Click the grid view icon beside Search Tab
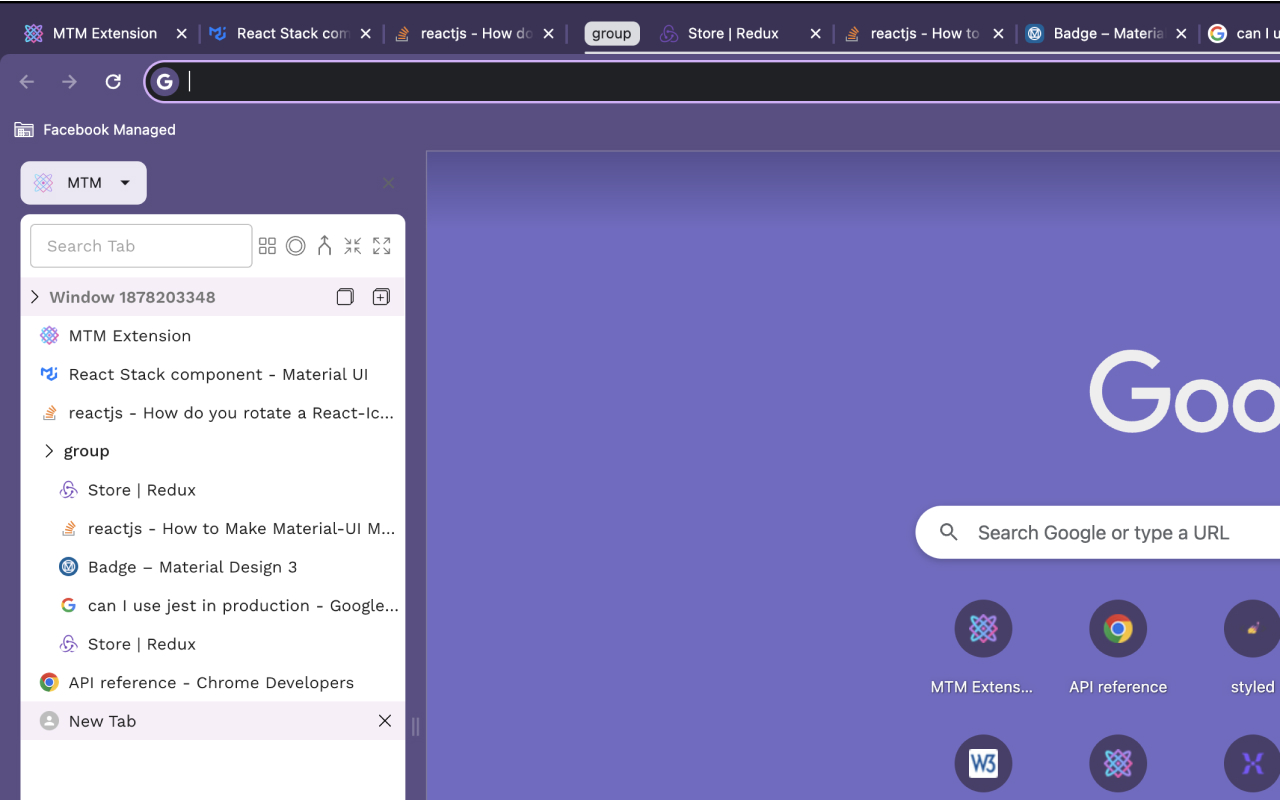The width and height of the screenshot is (1280, 800). [267, 246]
